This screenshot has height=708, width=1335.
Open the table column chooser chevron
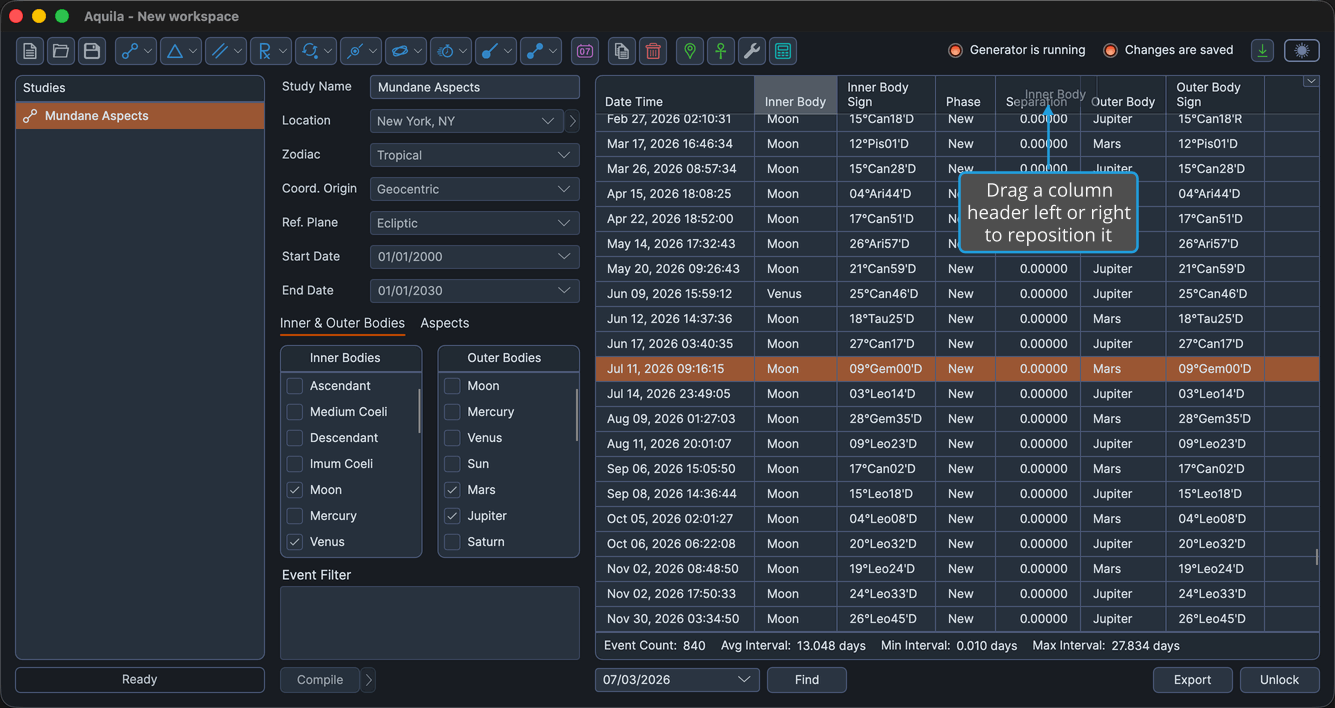1311,82
